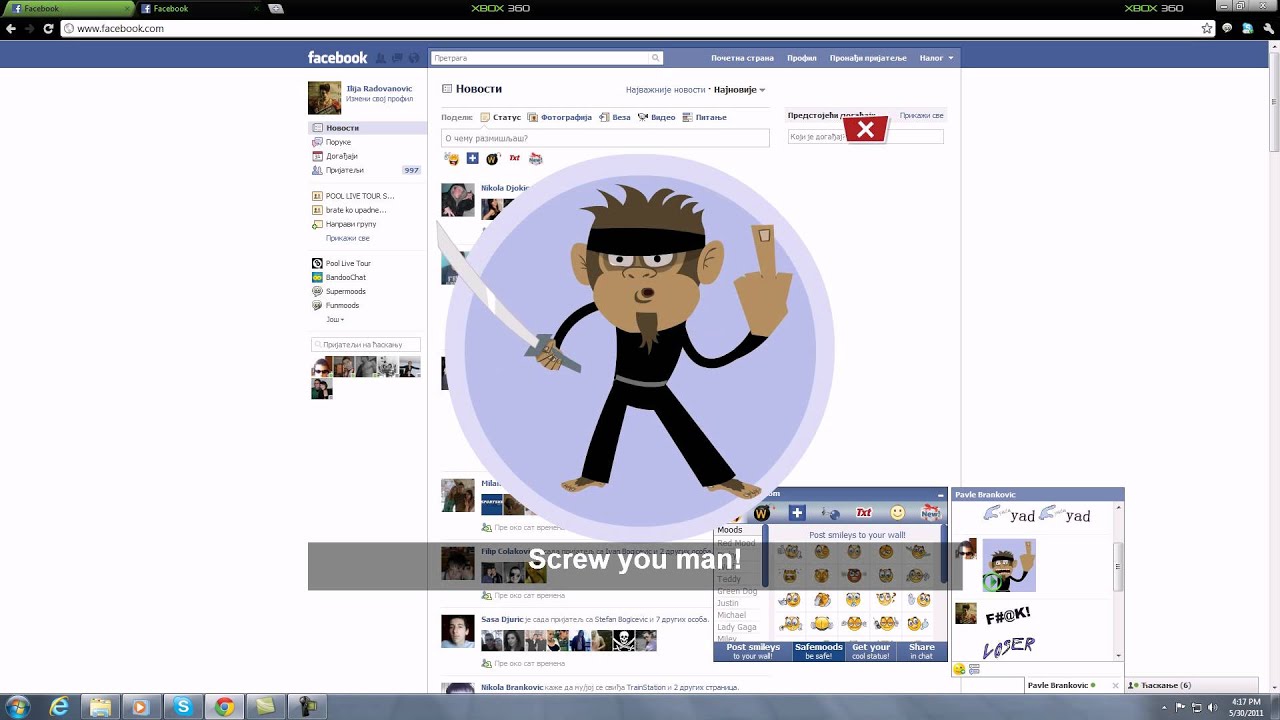Bookmark page using the star icon

1207,29
